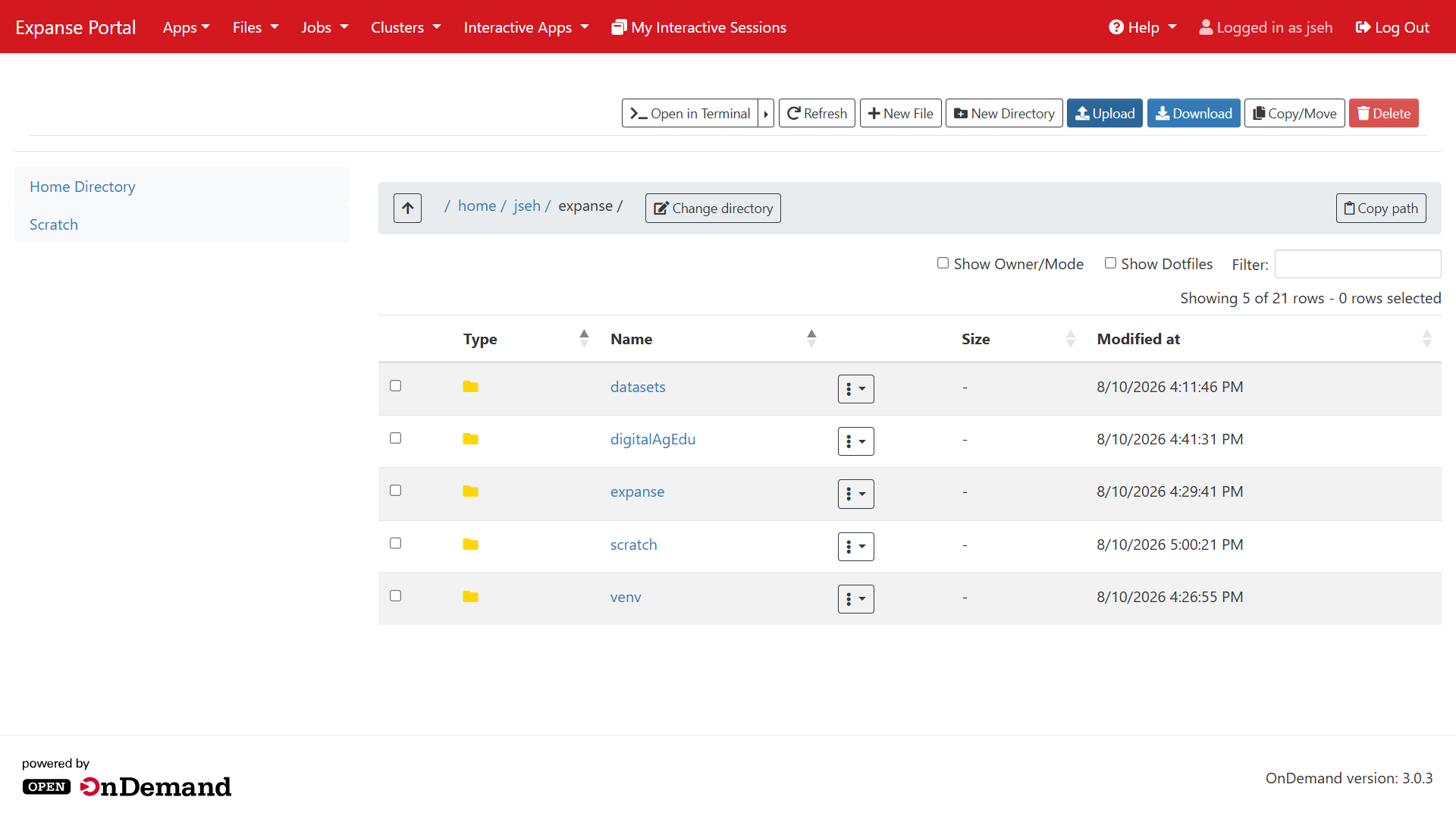The width and height of the screenshot is (1456, 819).
Task: Sort files by Name column arrows
Action: click(811, 338)
